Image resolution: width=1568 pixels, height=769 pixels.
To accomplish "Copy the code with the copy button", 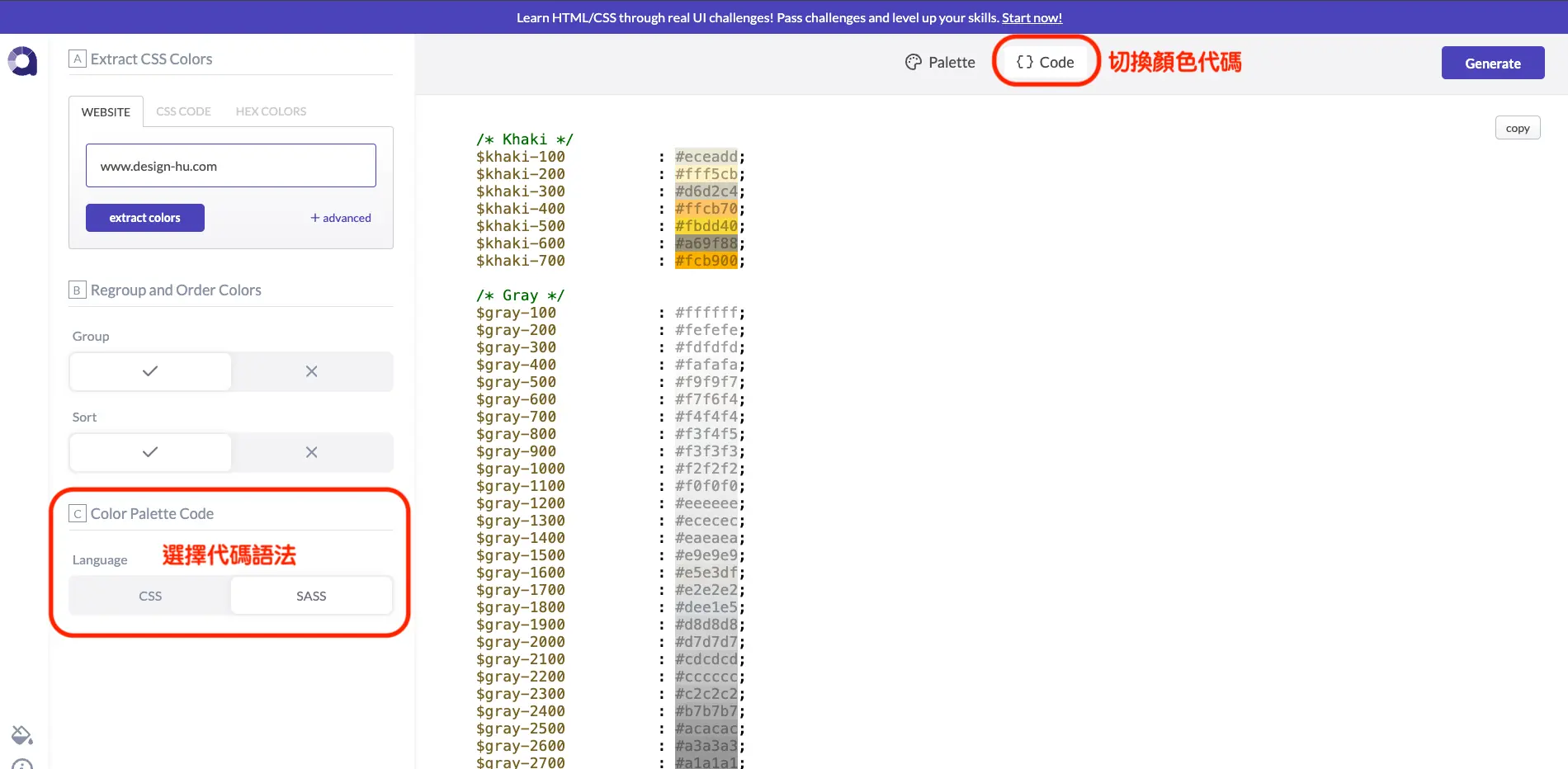I will 1518,128.
